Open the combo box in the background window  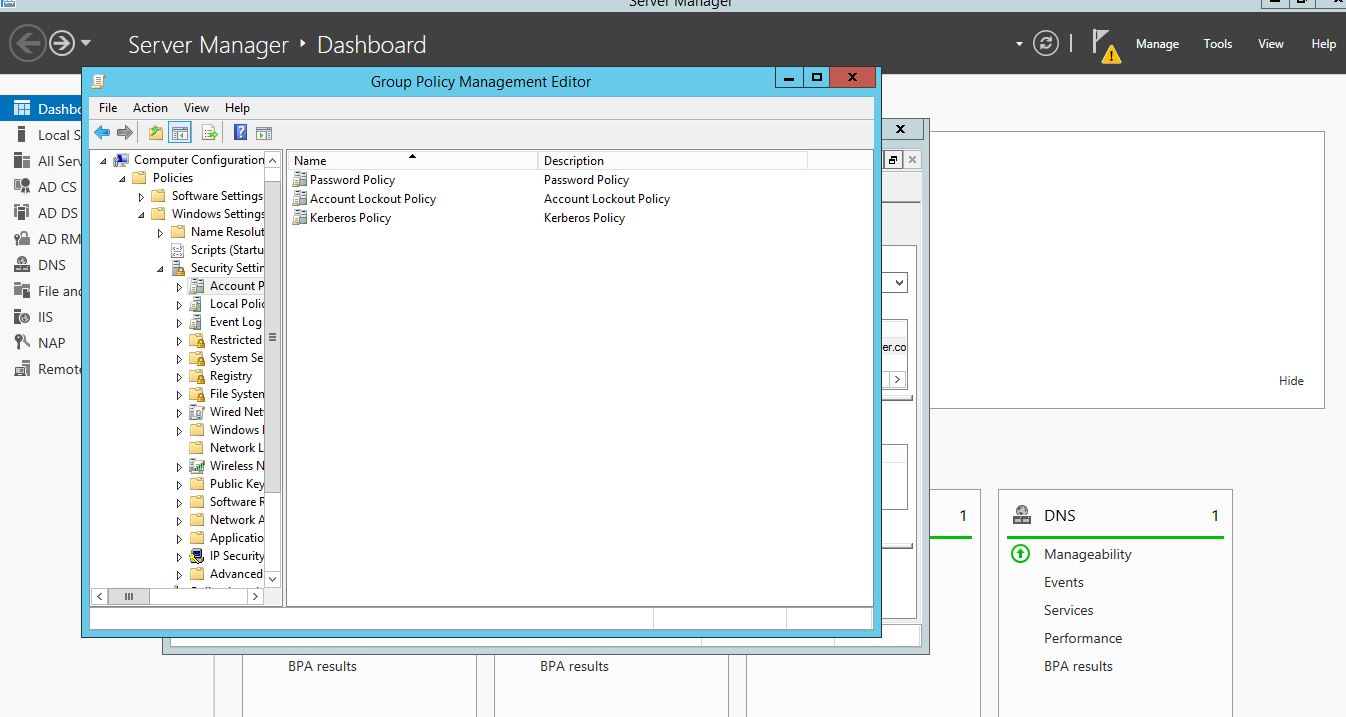pos(898,283)
